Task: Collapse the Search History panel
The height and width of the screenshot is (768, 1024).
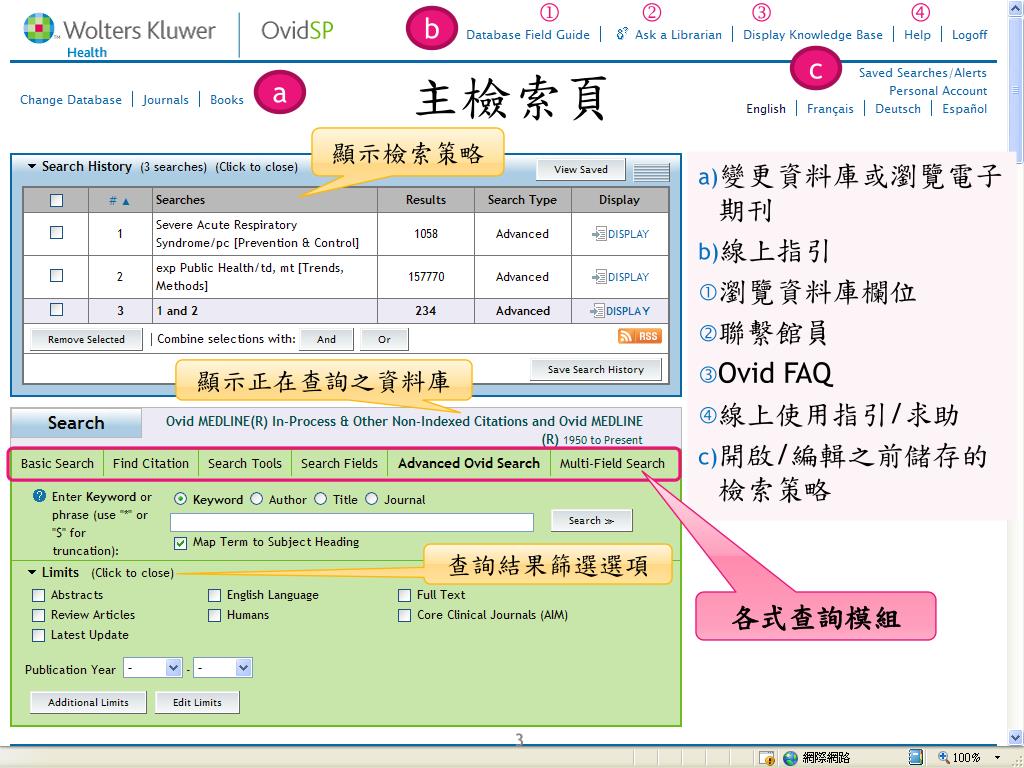Action: tap(31, 167)
